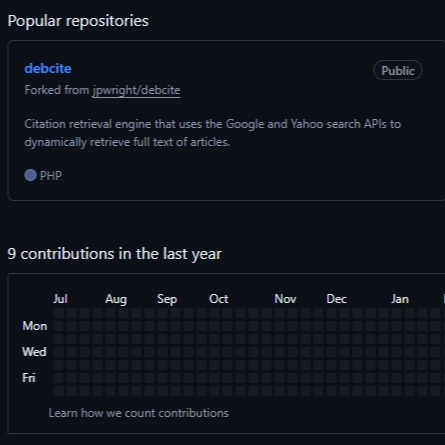Click the Public visibility badge
This screenshot has width=445, height=445.
pos(398,70)
